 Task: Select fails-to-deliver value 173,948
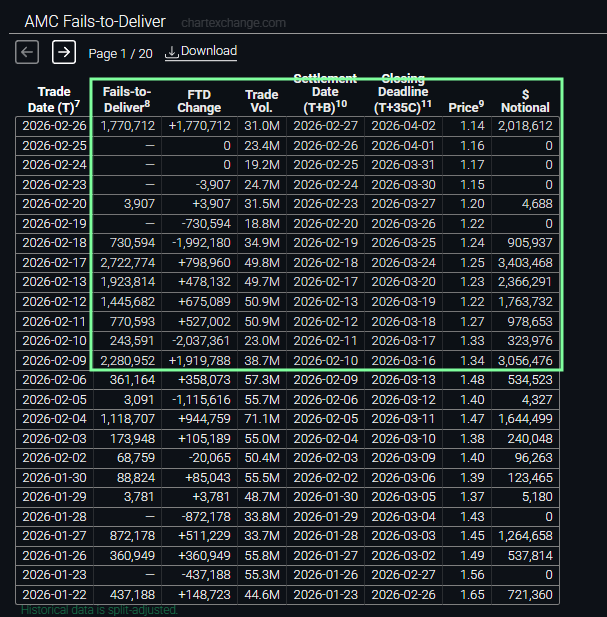click(x=132, y=438)
